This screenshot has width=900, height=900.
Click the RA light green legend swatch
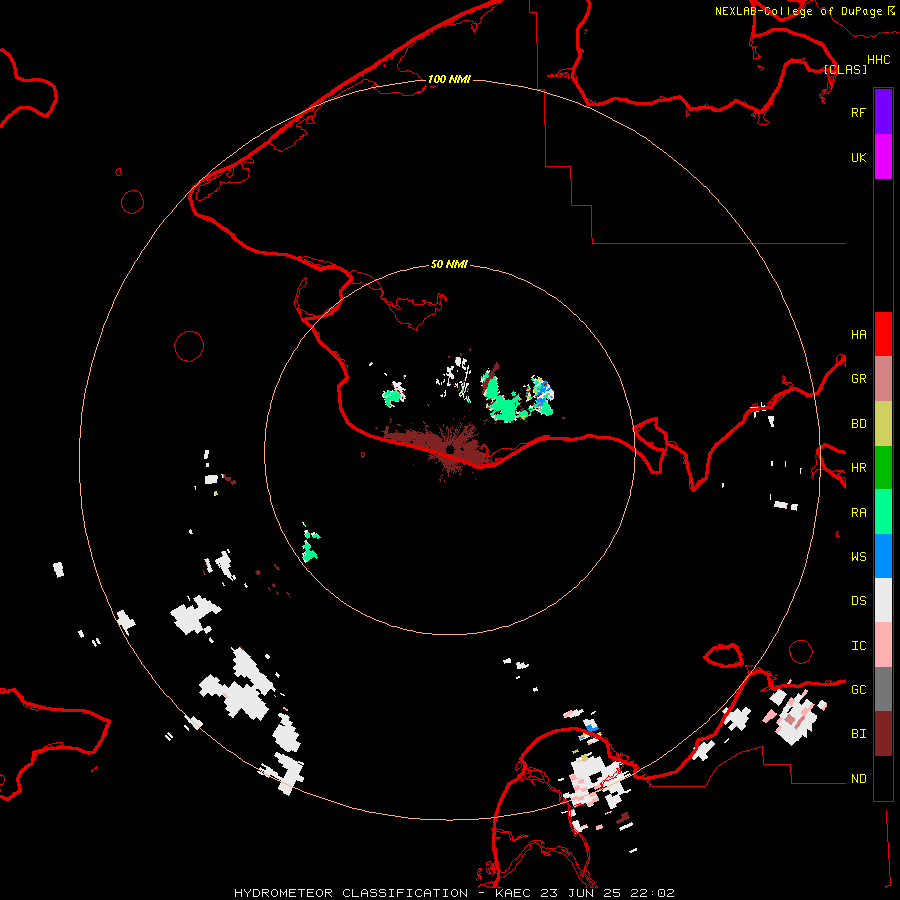(x=883, y=512)
